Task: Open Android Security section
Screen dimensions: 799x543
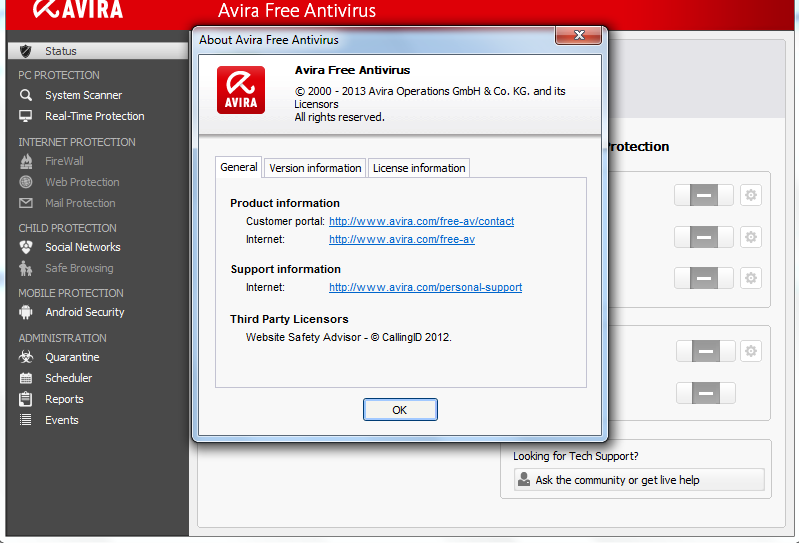Action: [x=85, y=312]
